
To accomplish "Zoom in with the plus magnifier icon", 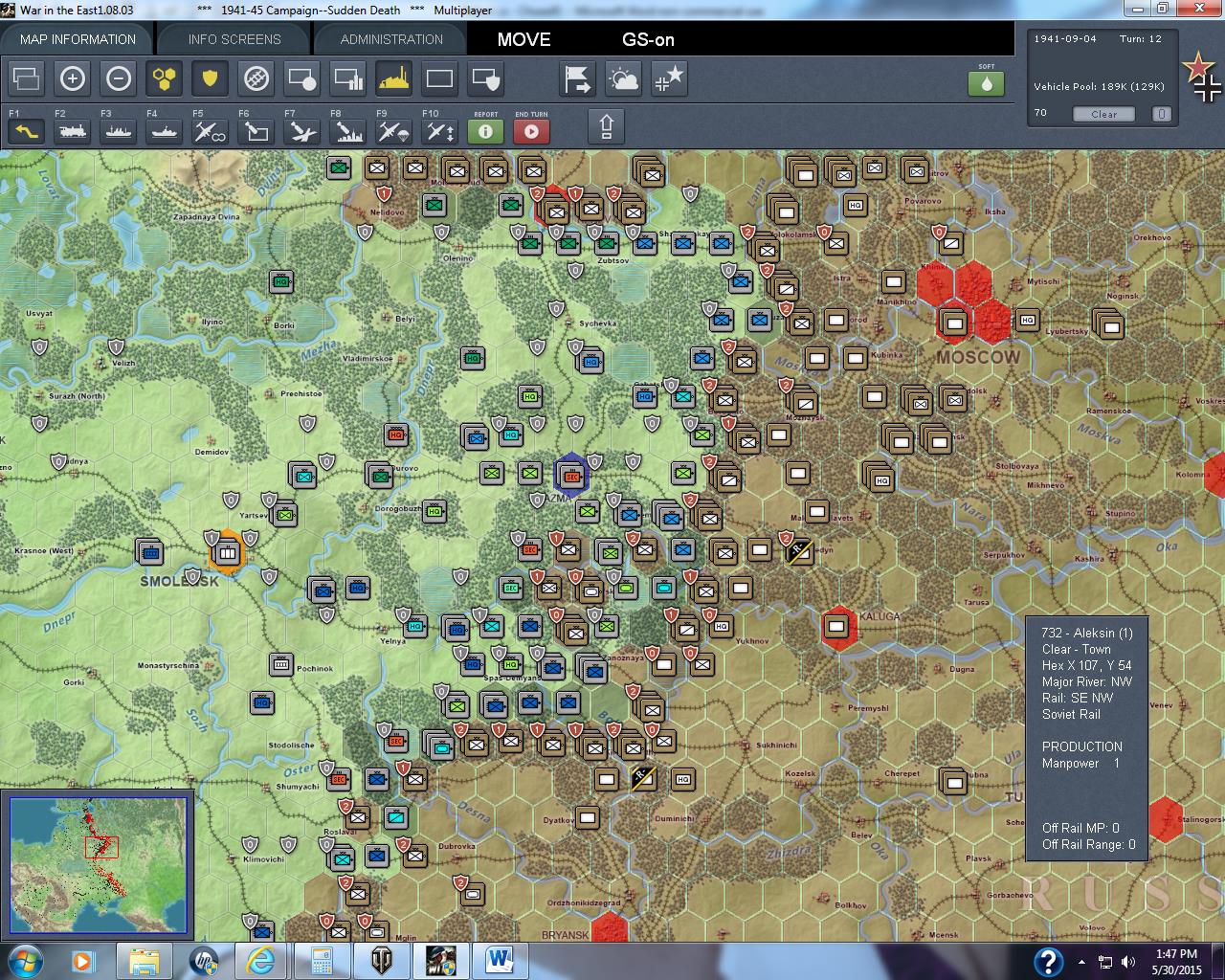I will point(73,78).
